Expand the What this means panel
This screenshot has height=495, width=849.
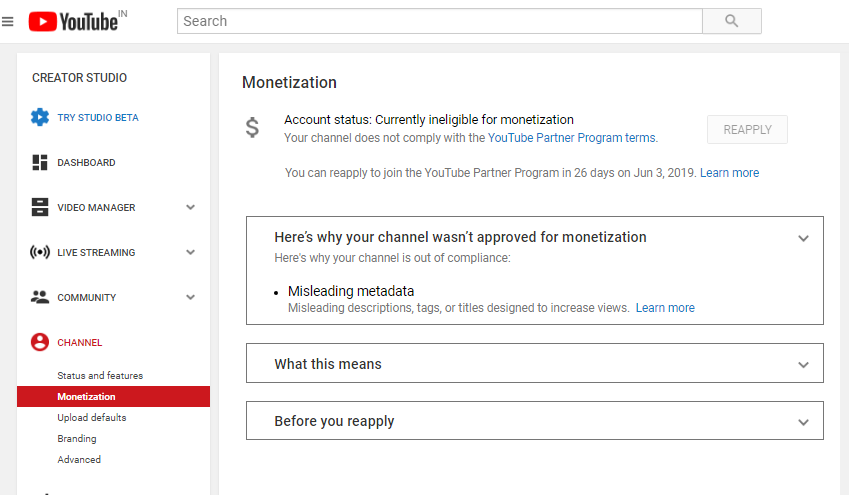coord(804,365)
